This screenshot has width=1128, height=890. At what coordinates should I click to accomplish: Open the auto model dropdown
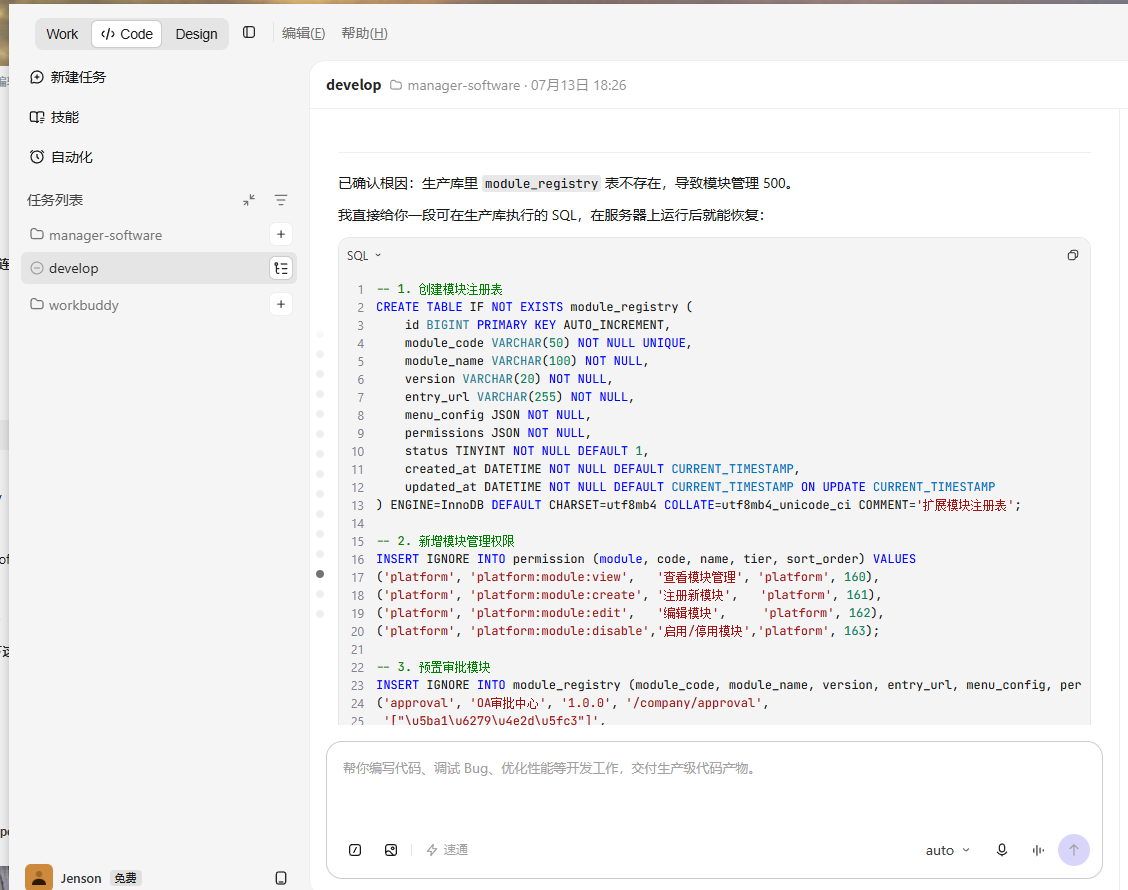click(947, 850)
